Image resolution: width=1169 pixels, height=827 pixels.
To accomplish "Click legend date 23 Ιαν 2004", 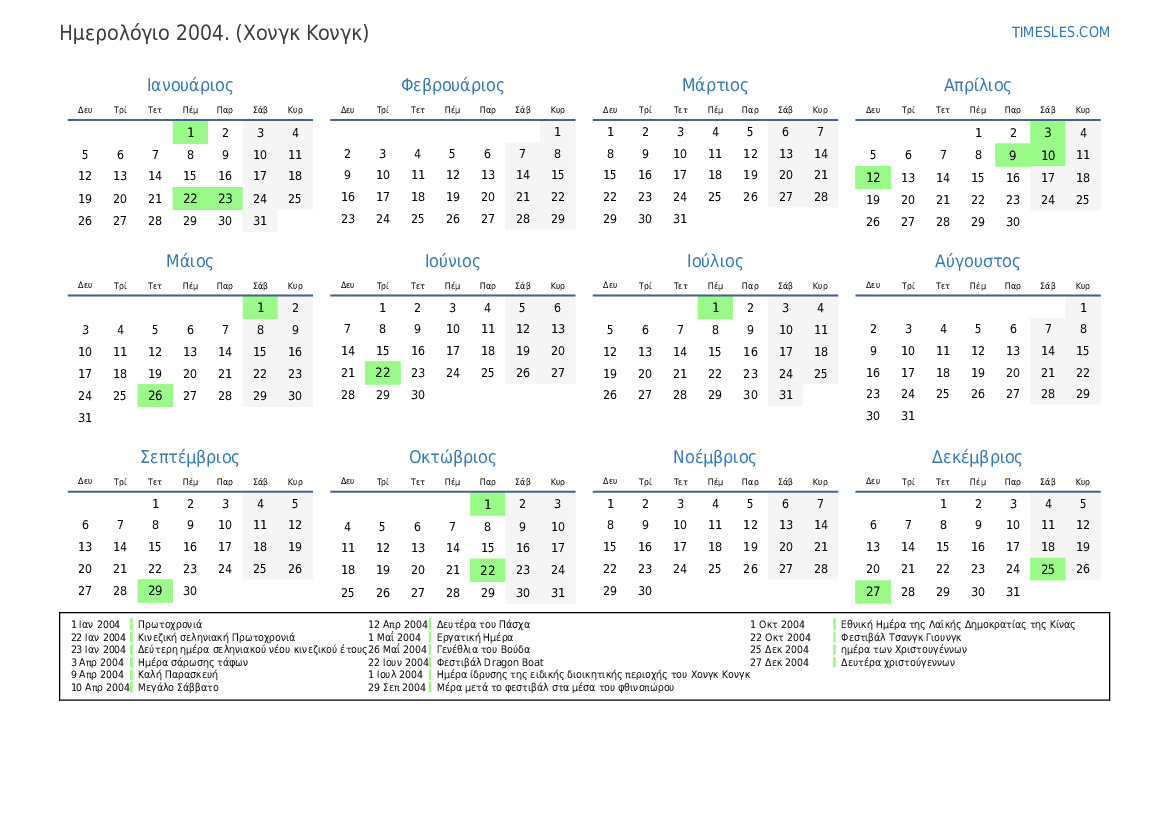I will tap(98, 650).
